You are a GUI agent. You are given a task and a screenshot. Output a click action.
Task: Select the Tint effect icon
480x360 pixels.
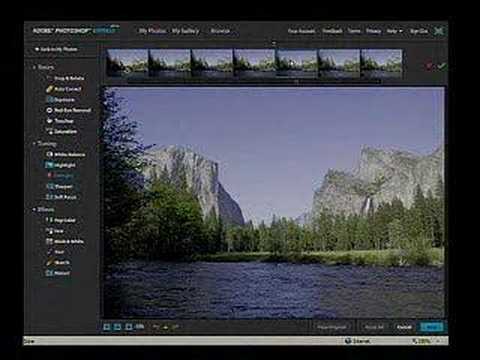coord(49,252)
